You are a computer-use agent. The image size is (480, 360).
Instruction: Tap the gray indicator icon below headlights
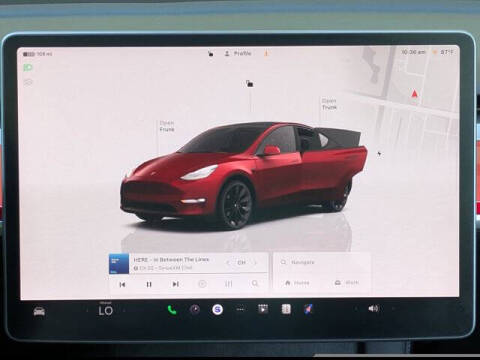pos(28,82)
